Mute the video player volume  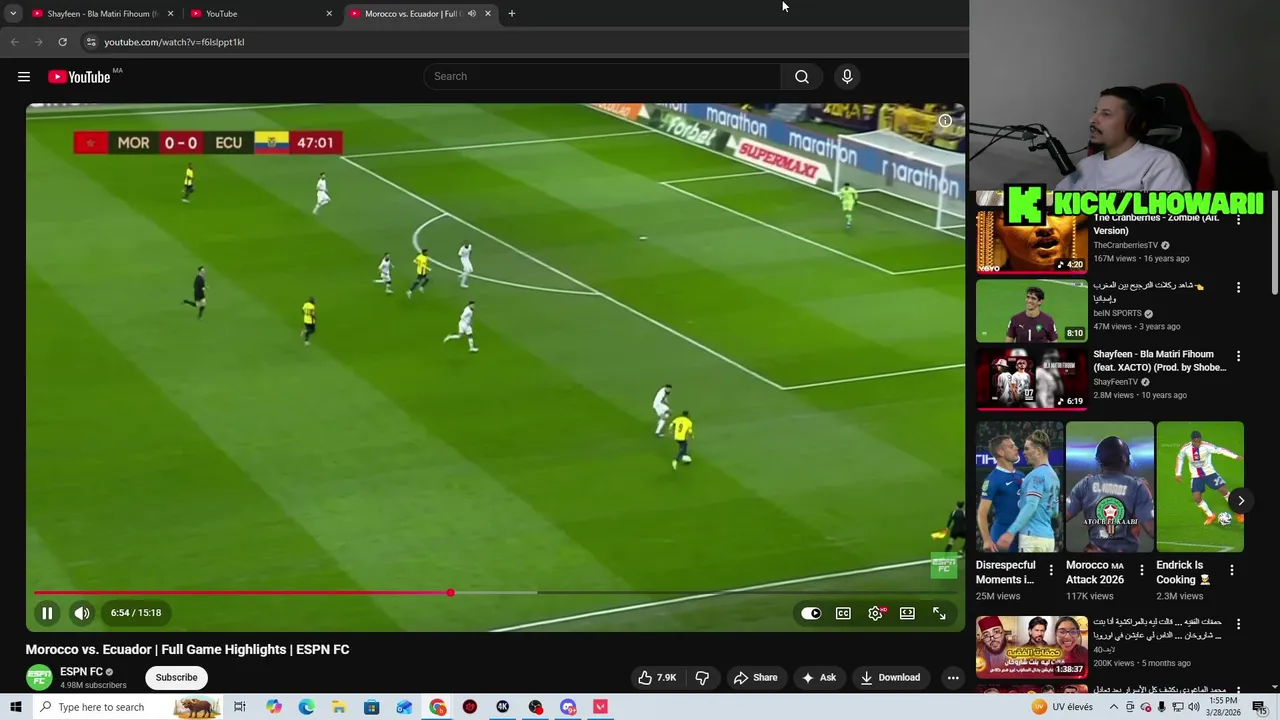(82, 613)
